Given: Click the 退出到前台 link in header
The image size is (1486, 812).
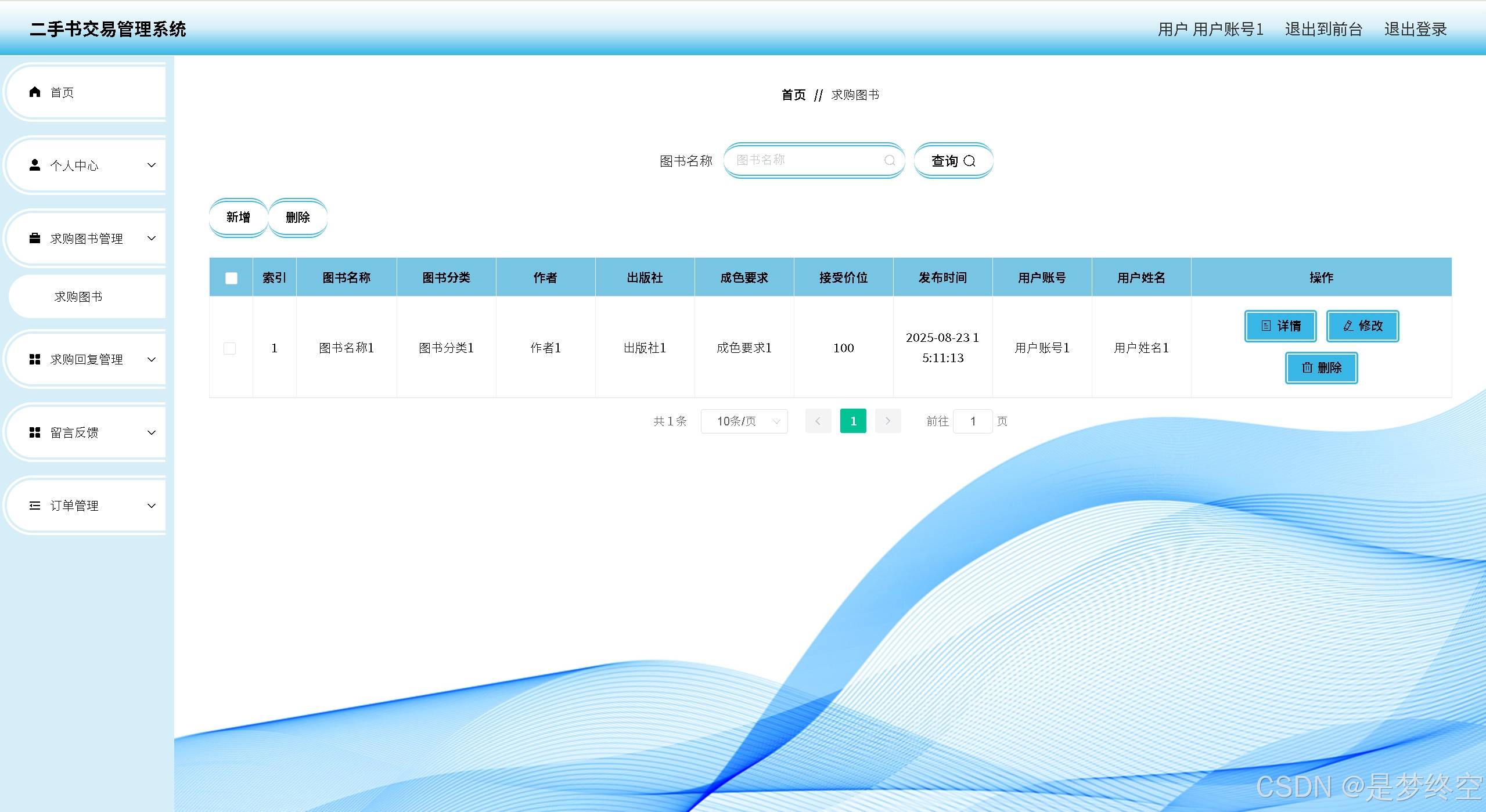Looking at the screenshot, I should pos(1323,29).
